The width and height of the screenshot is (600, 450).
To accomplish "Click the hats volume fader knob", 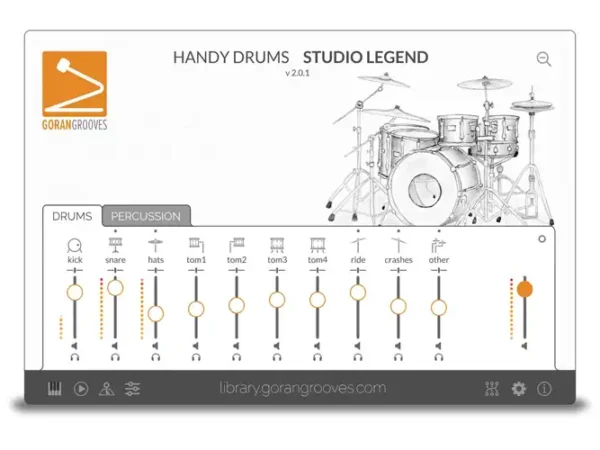I will [x=156, y=314].
